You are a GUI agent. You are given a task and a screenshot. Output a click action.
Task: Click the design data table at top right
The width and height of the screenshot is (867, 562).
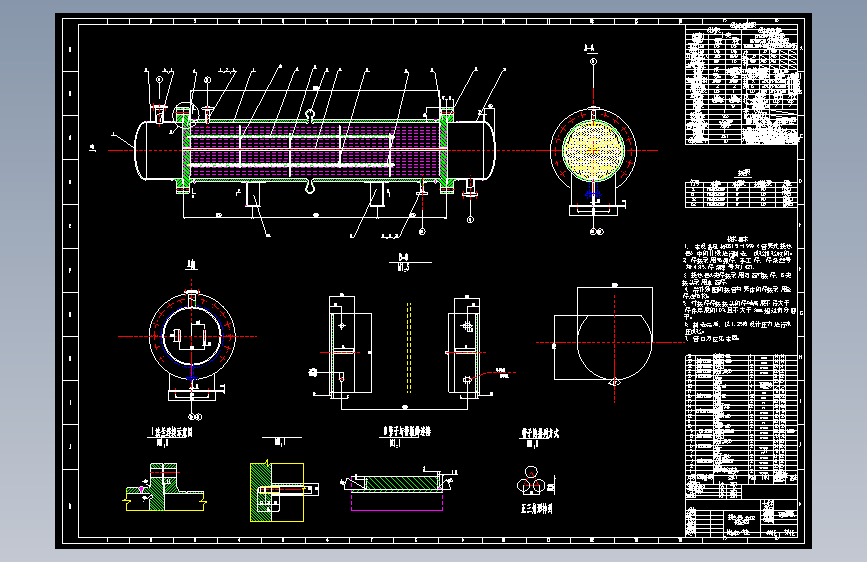(742, 84)
